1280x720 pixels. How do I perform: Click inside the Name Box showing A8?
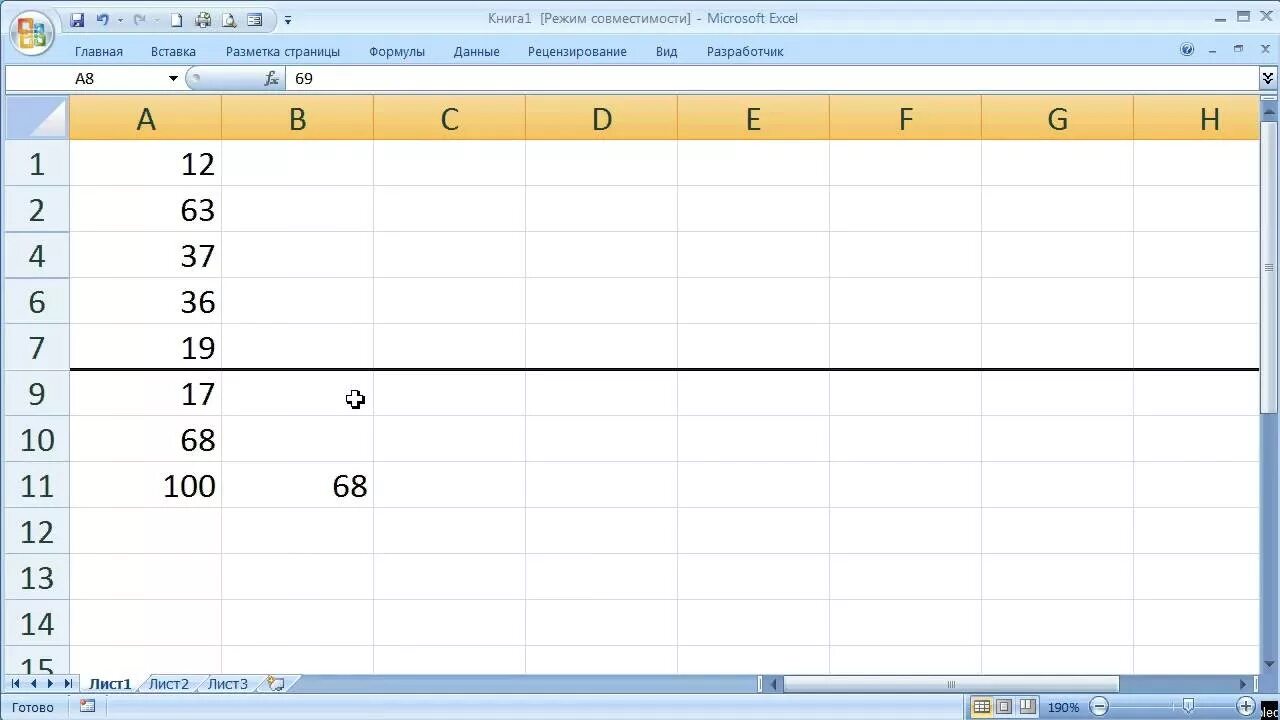tap(86, 78)
